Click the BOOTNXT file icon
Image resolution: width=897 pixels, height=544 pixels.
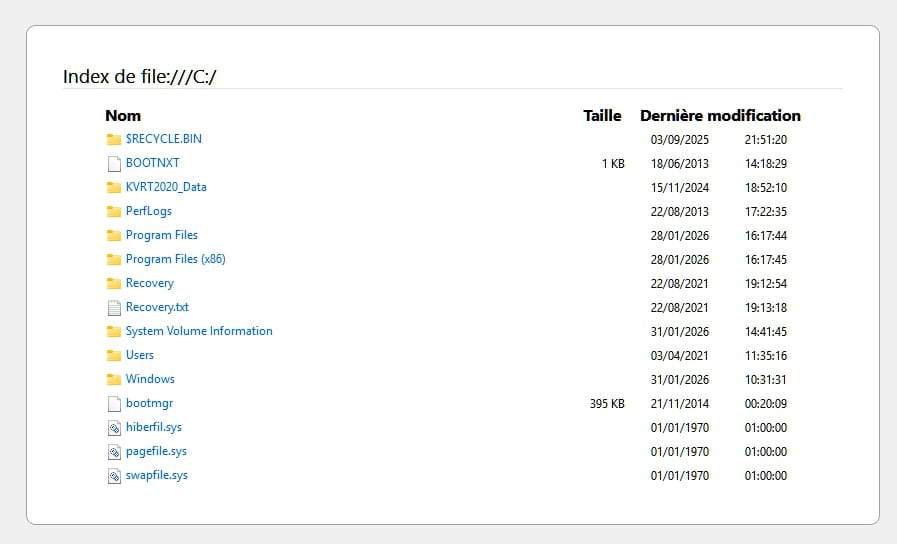113,163
